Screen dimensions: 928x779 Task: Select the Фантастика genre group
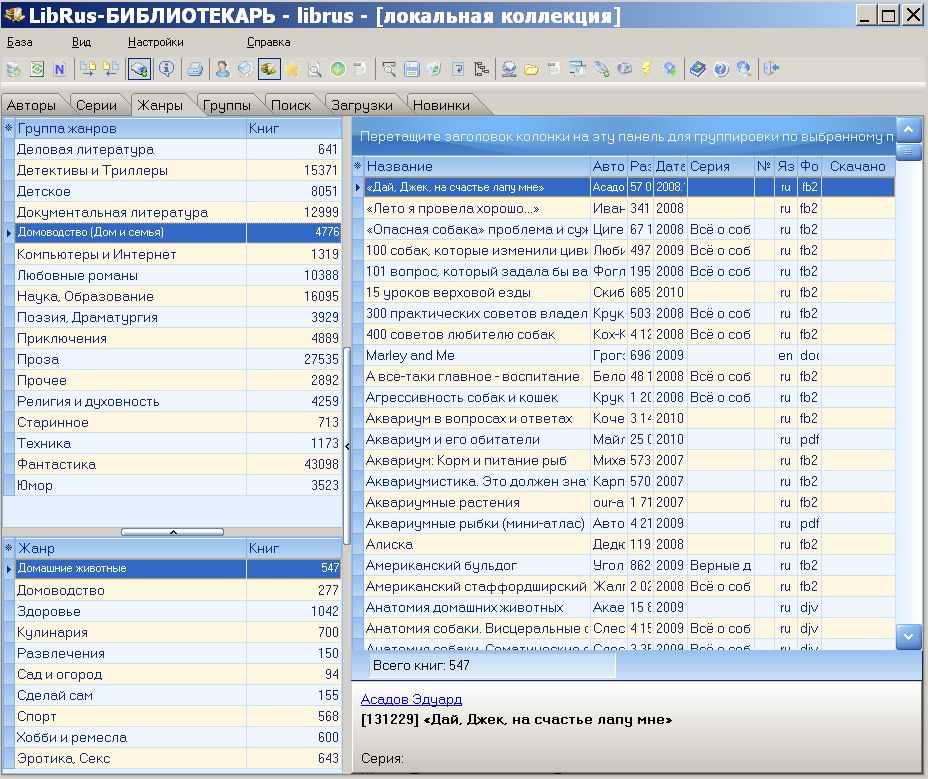coord(56,464)
